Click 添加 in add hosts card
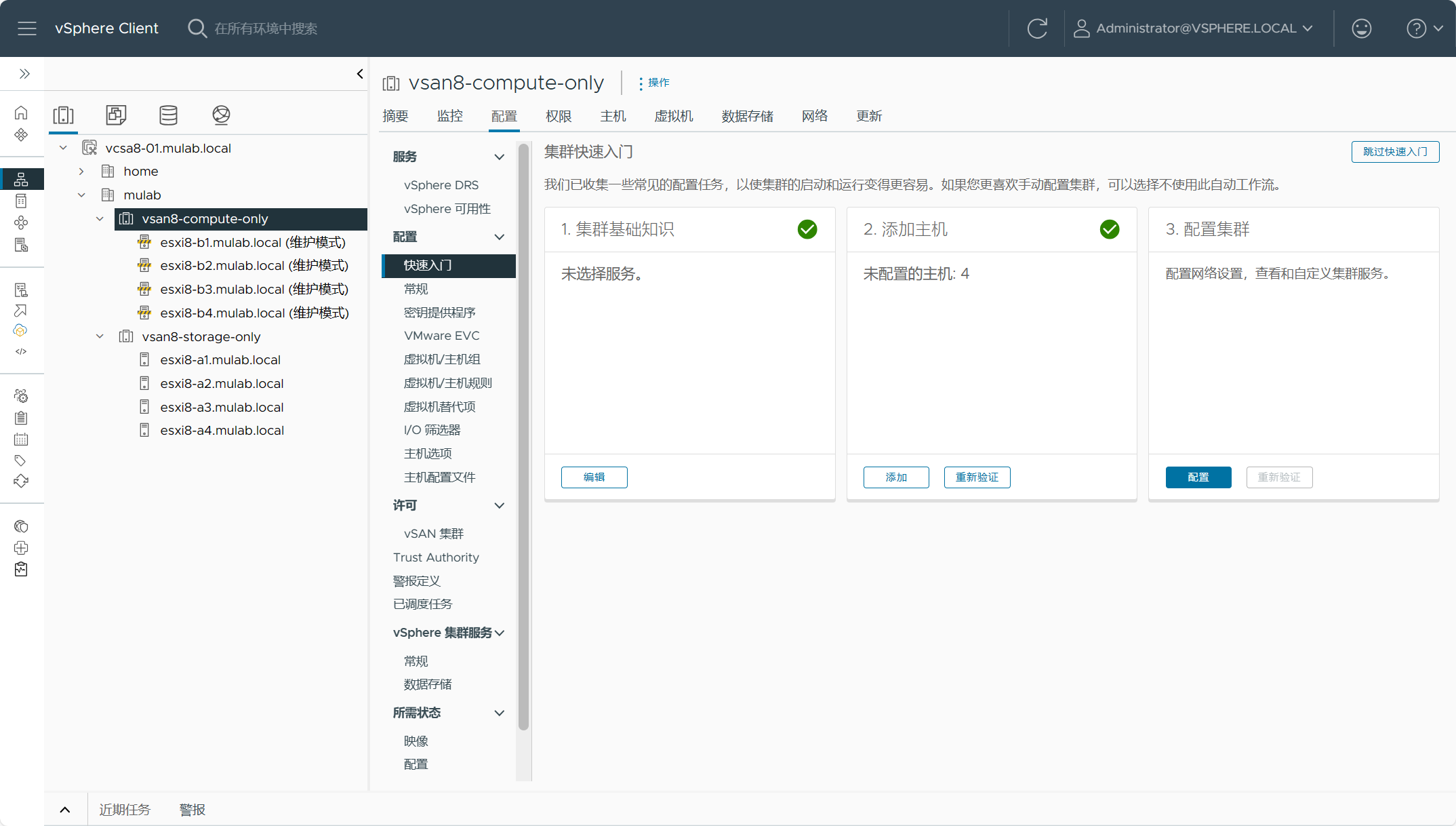 (896, 477)
